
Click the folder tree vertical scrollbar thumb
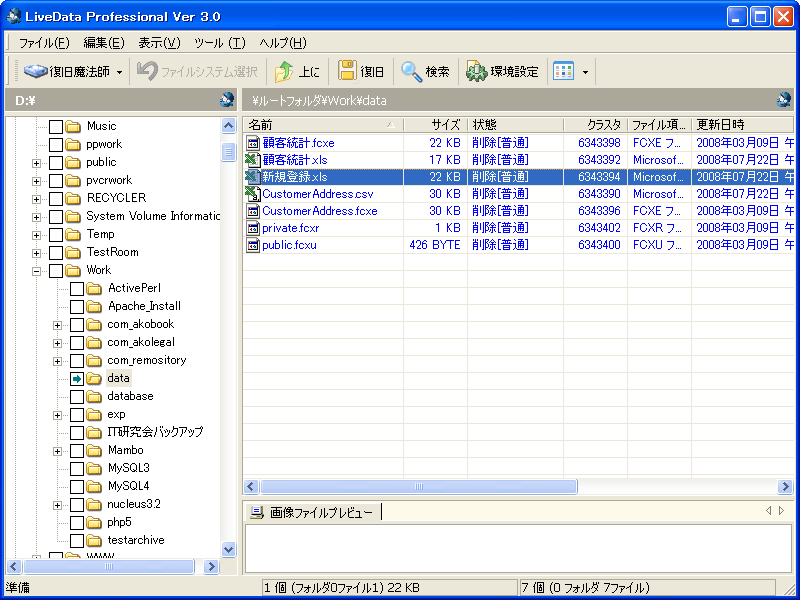coord(229,152)
